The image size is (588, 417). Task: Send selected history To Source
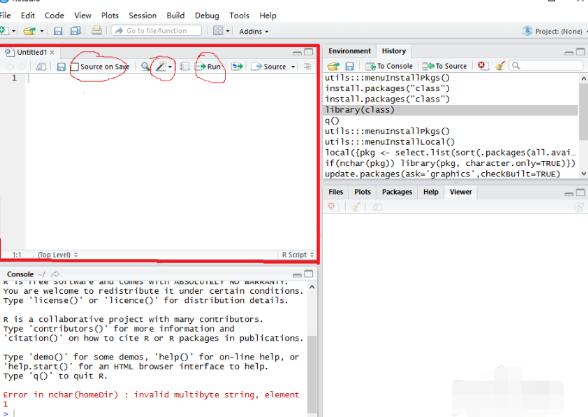click(x=445, y=66)
